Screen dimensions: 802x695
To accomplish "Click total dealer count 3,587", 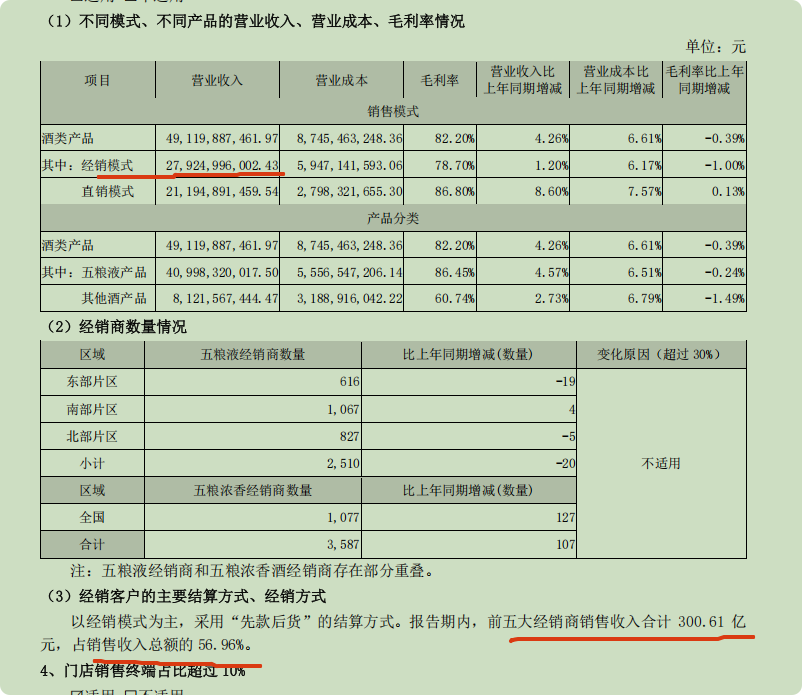I will pos(343,544).
